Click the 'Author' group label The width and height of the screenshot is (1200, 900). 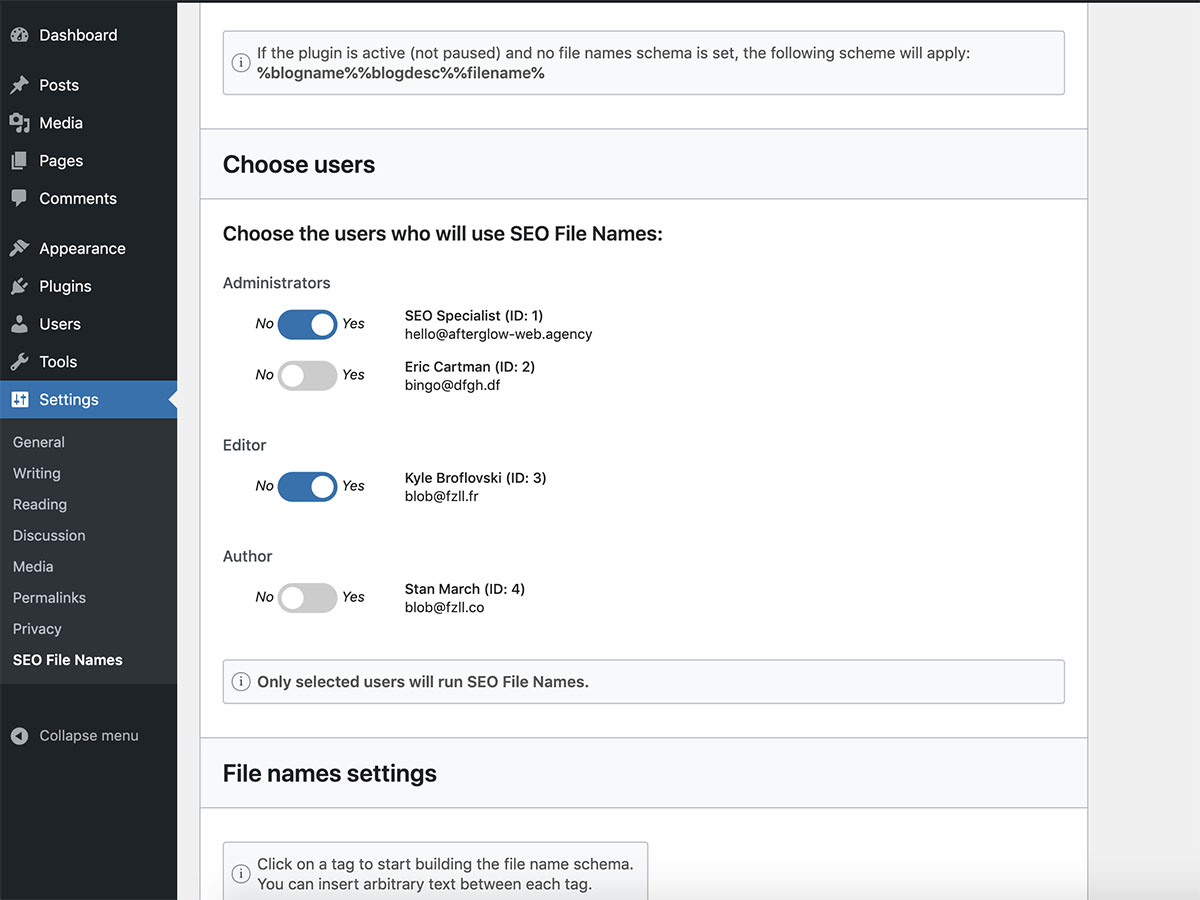point(248,556)
